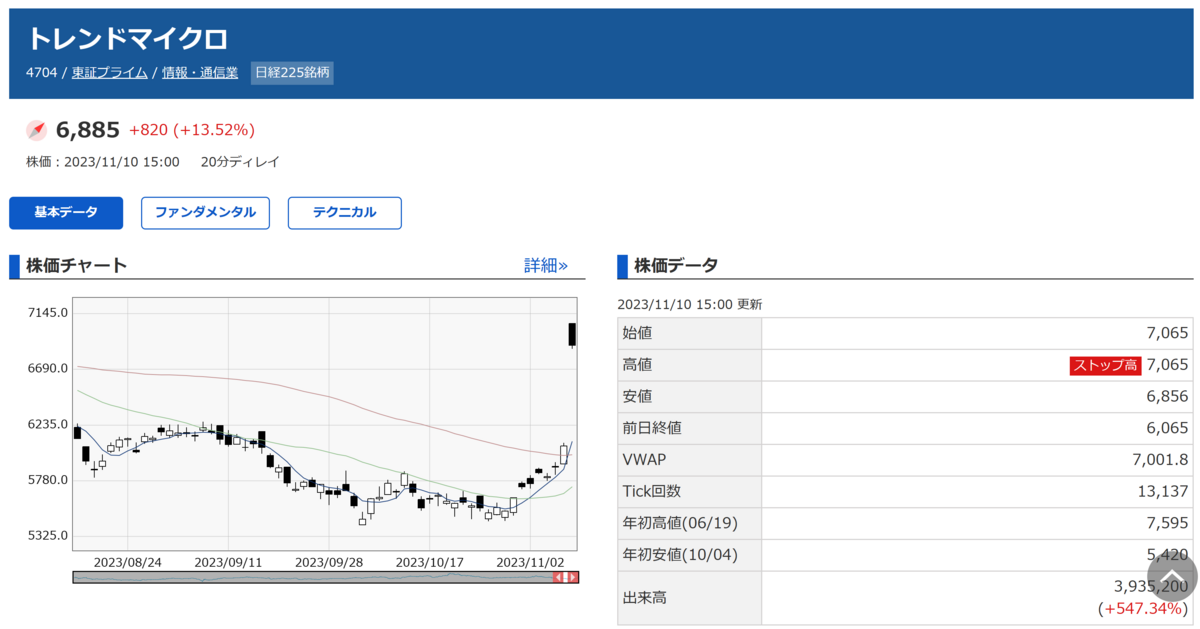Click the 株価データ section heading

(676, 266)
